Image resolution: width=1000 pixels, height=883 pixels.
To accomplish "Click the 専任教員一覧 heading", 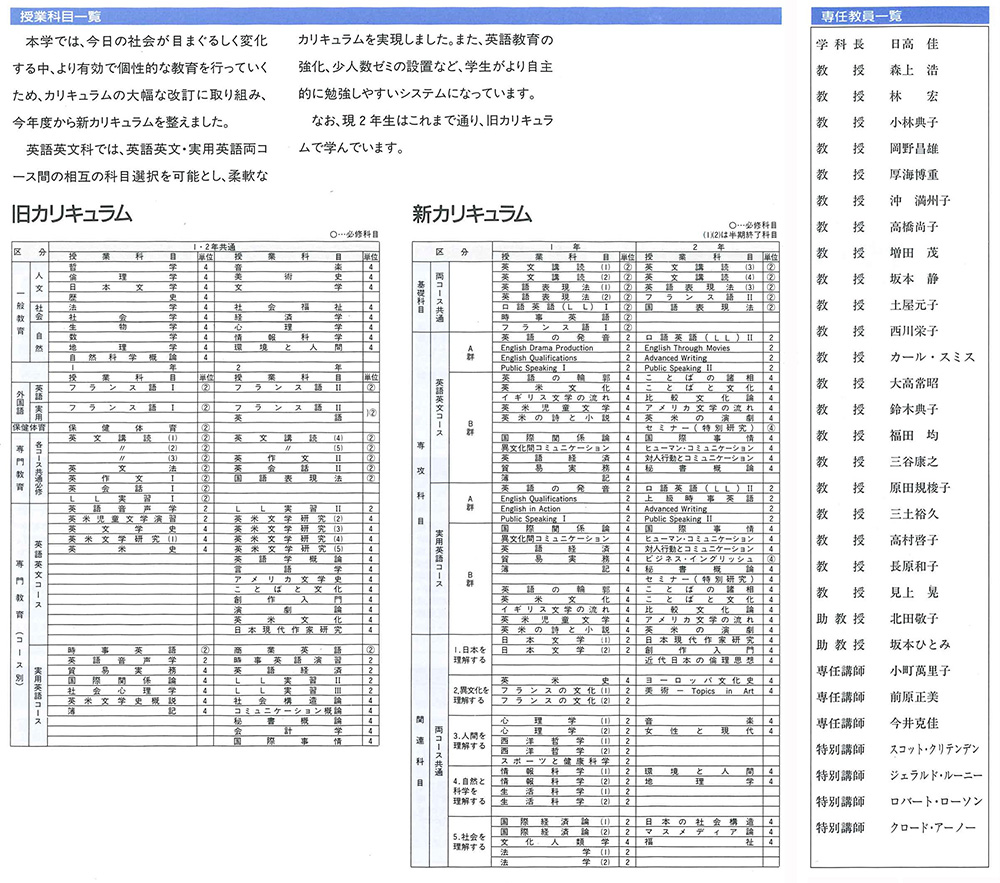I will [861, 16].
